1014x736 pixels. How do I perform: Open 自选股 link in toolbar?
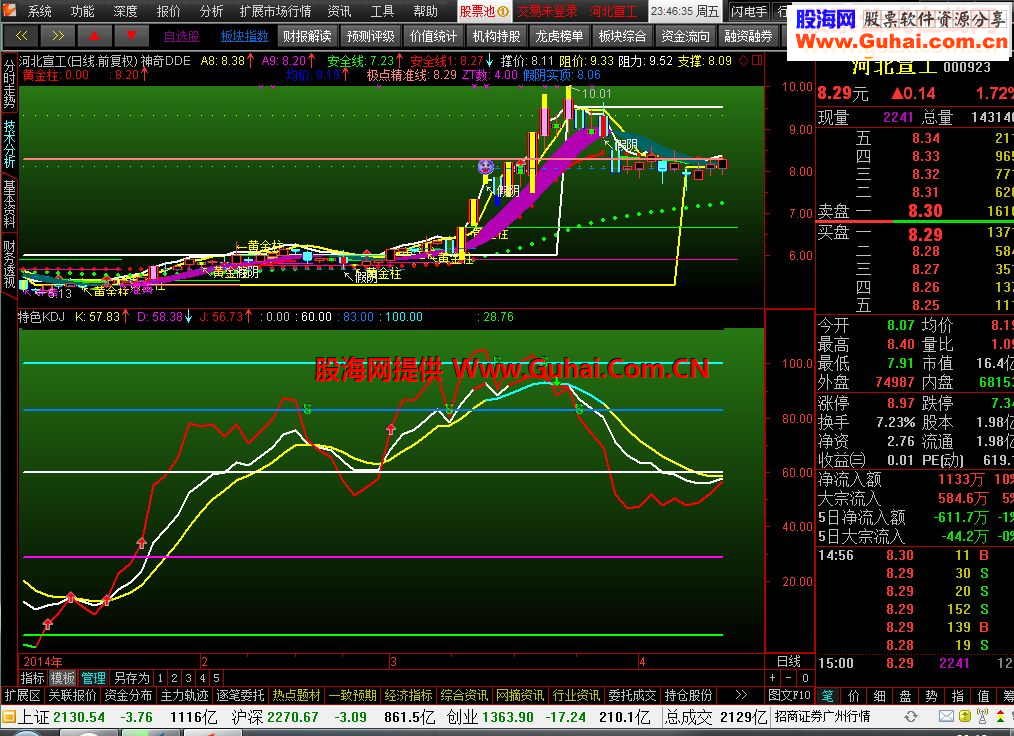click(x=182, y=36)
